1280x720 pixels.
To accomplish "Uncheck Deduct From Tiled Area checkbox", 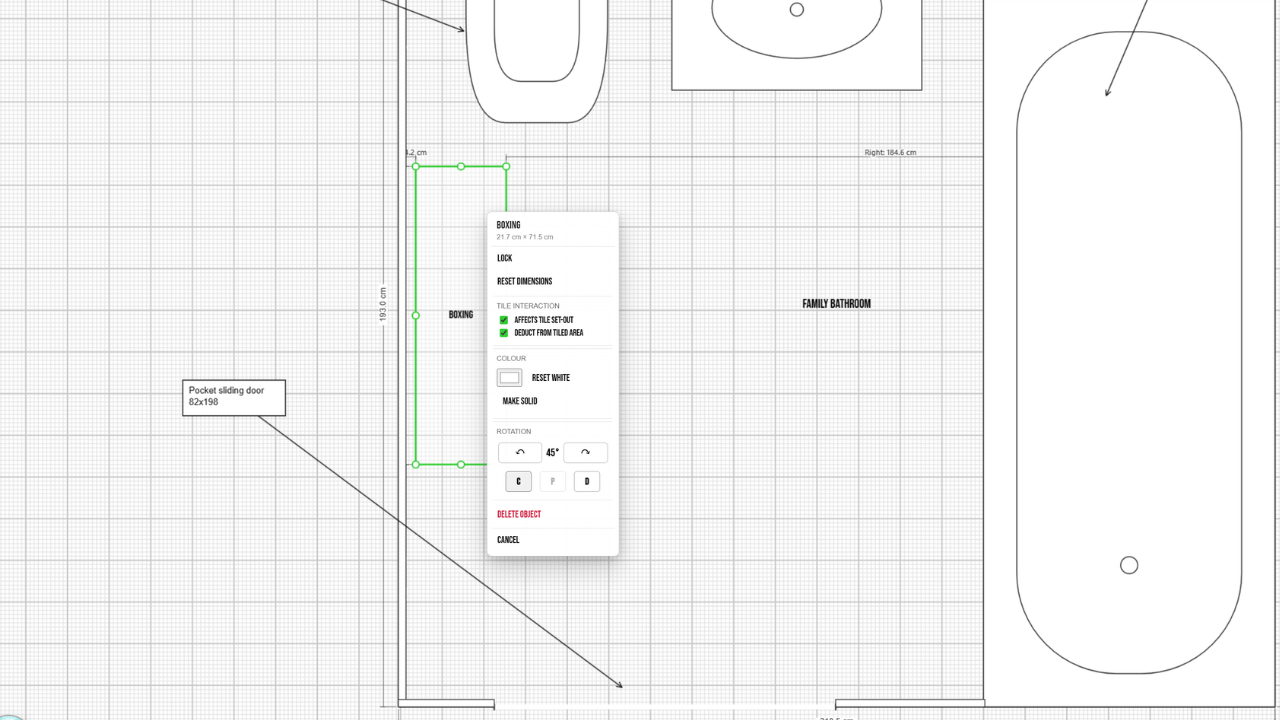I will 504,333.
